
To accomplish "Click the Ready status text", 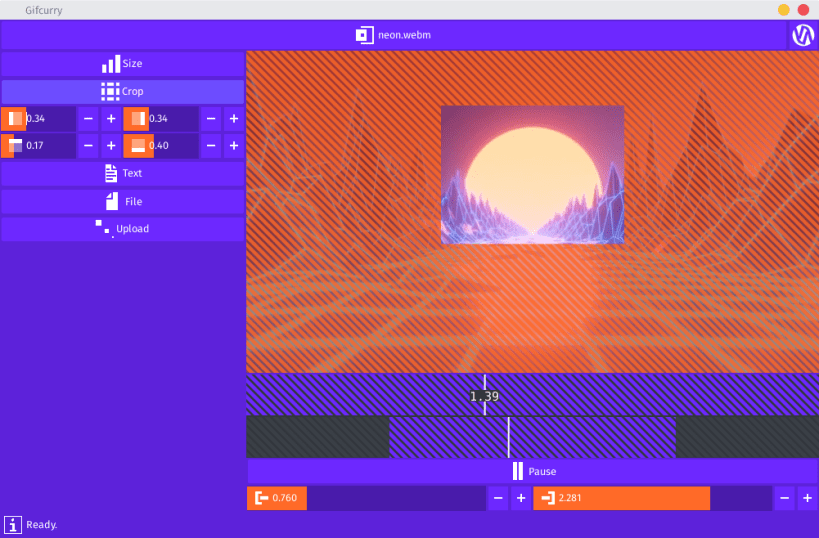I will 42,525.
